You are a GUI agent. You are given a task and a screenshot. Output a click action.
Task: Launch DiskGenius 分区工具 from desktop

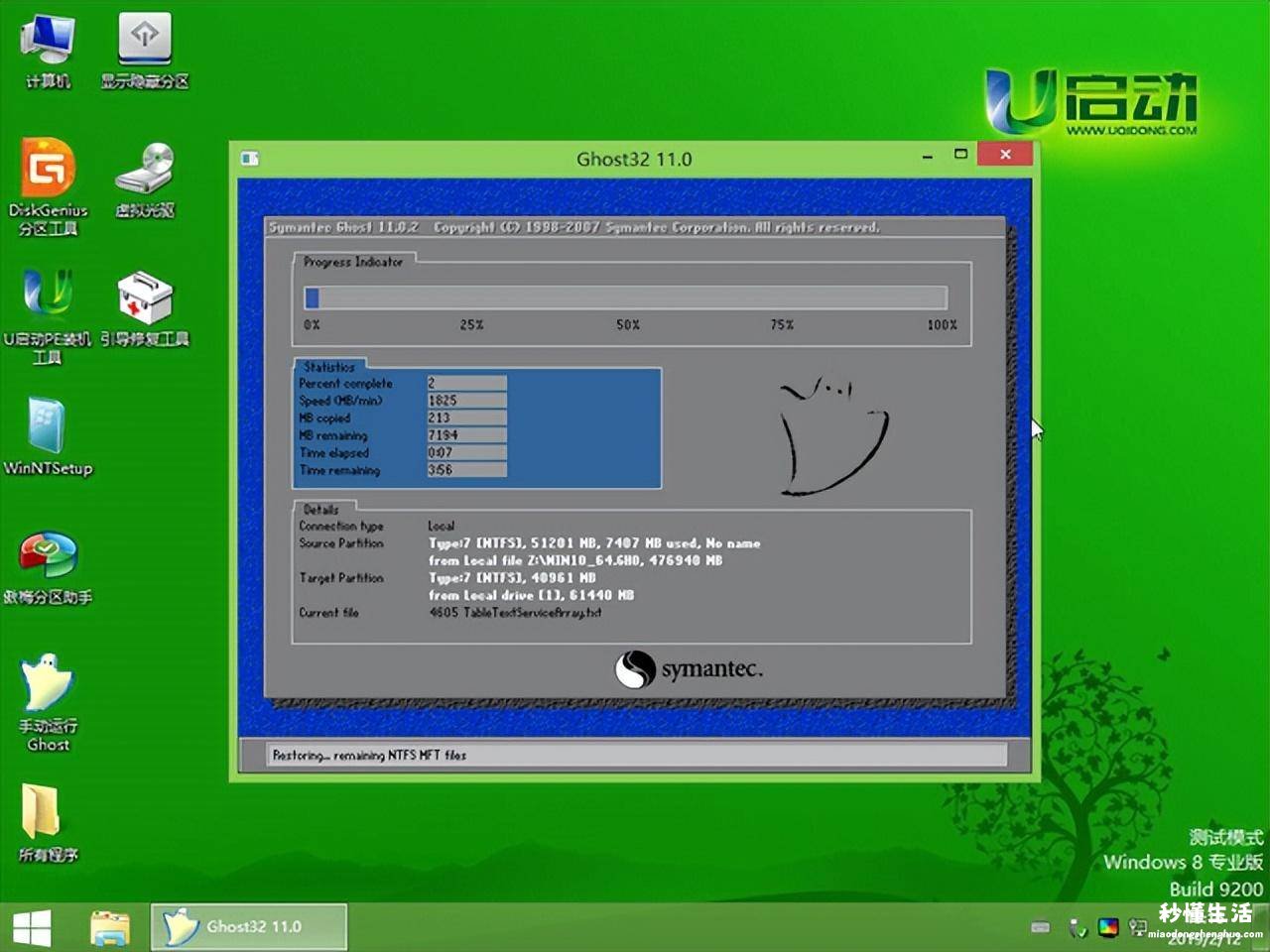pyautogui.click(x=48, y=188)
